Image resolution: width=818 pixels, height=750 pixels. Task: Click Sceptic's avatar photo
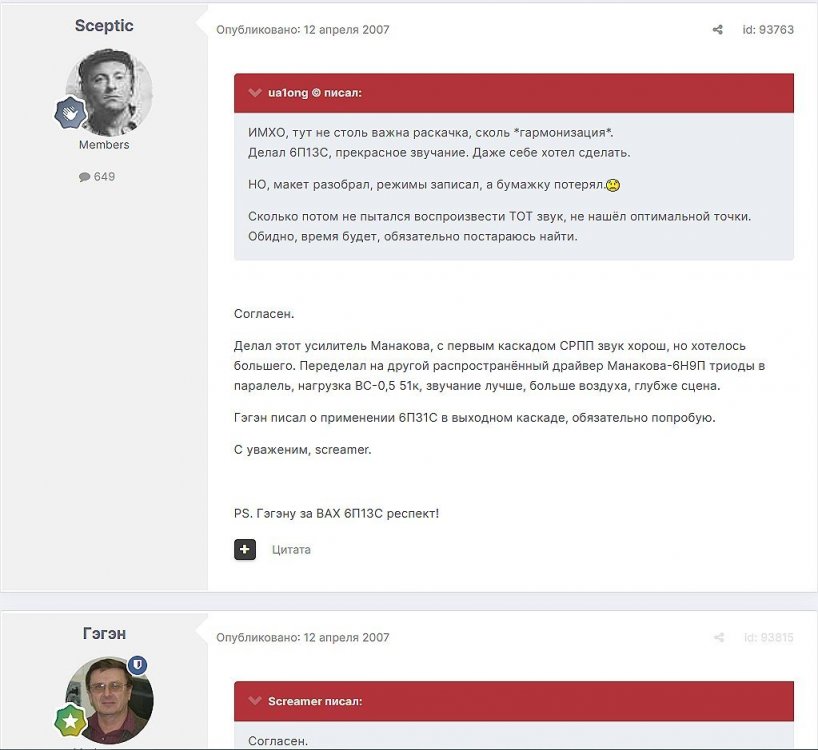tap(109, 91)
